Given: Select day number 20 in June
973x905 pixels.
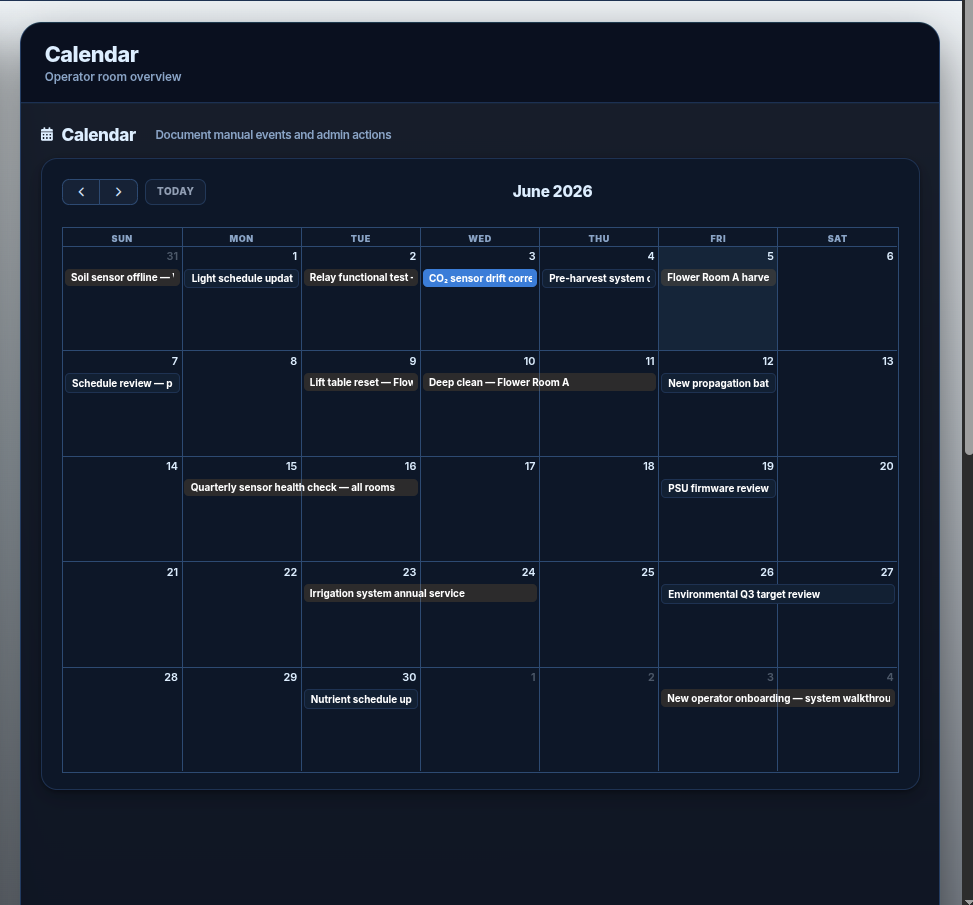Looking at the screenshot, I should (887, 466).
